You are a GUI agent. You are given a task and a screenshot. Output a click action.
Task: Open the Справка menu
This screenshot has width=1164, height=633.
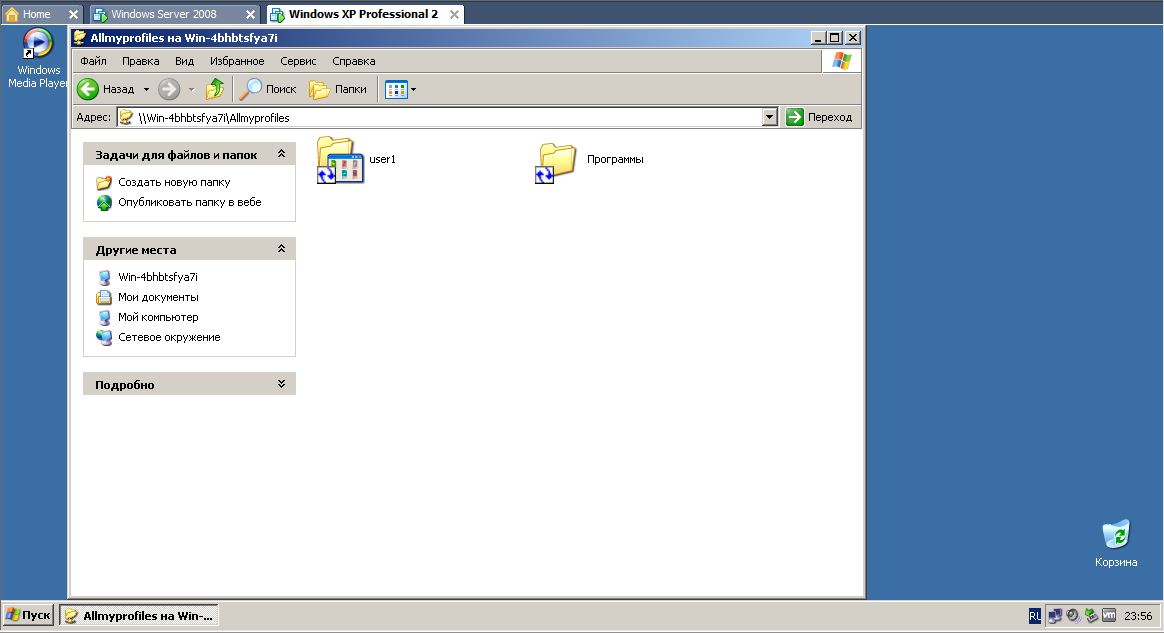click(353, 61)
